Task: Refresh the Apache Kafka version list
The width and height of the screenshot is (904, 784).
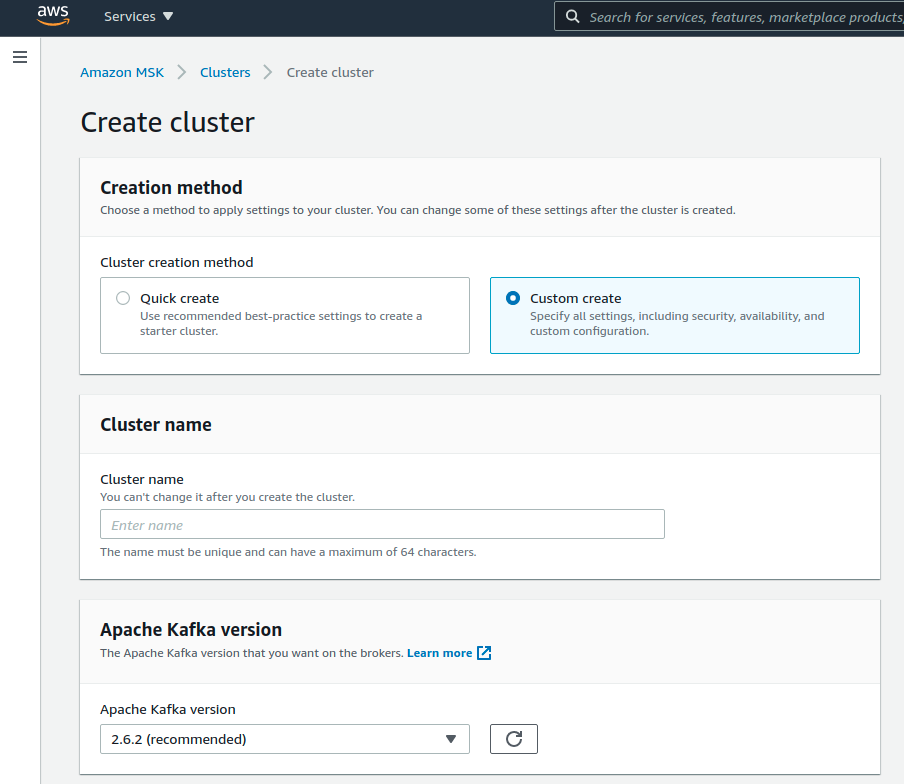Action: [514, 739]
